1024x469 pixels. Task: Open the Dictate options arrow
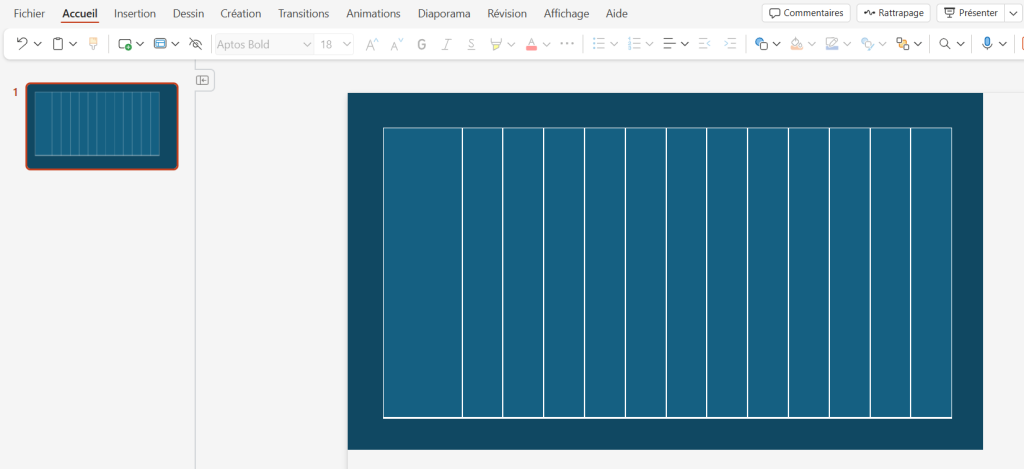click(x=1002, y=44)
